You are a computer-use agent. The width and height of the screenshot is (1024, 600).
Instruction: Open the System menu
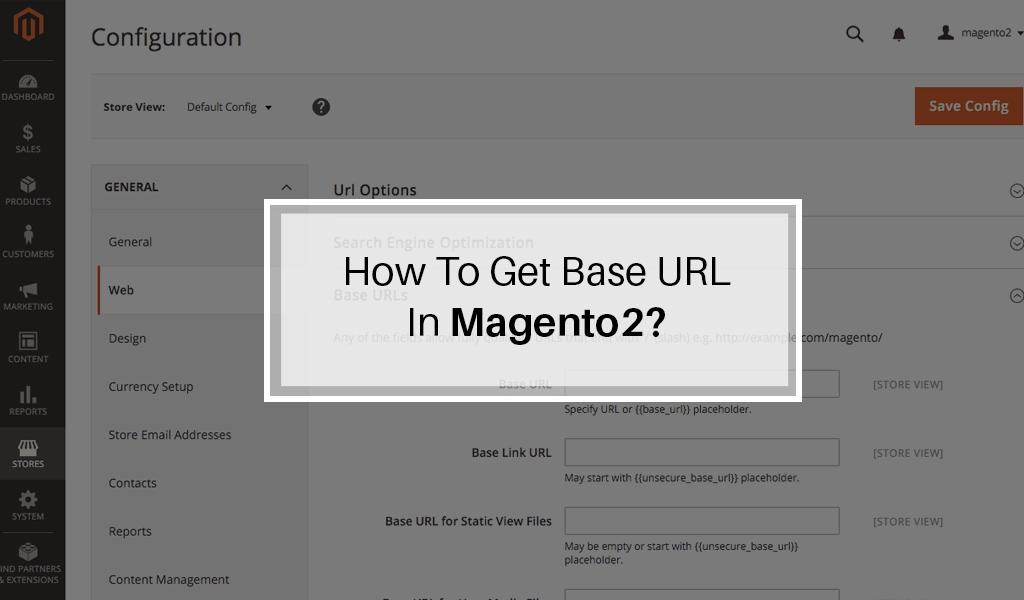[28, 506]
